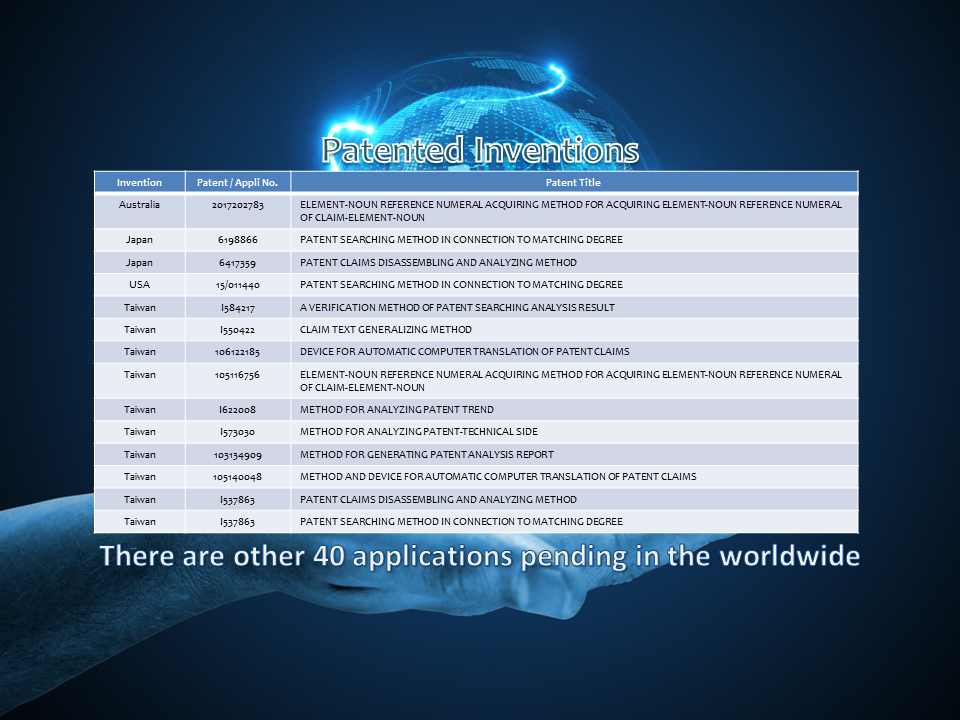960x720 pixels.
Task: Click application number 15/011440
Action: click(x=238, y=285)
